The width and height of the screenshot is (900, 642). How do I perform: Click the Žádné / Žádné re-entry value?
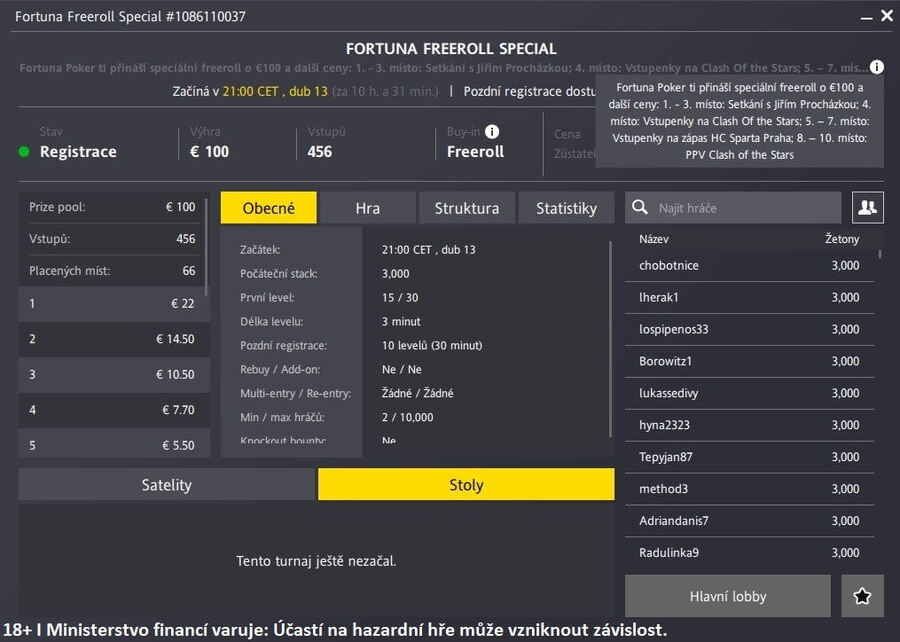[x=417, y=394]
